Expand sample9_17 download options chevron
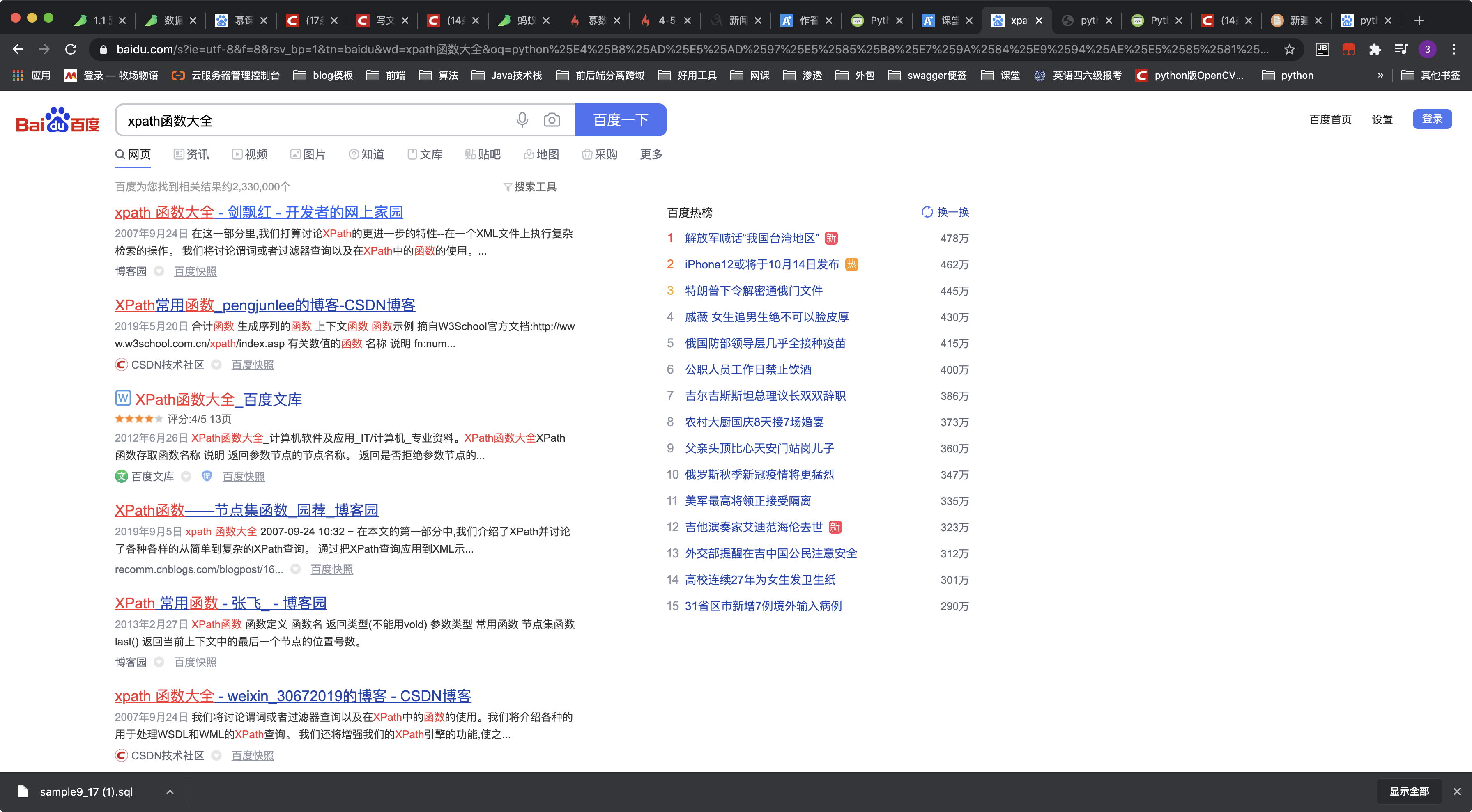Screen dimensions: 1472x812 coord(170,791)
